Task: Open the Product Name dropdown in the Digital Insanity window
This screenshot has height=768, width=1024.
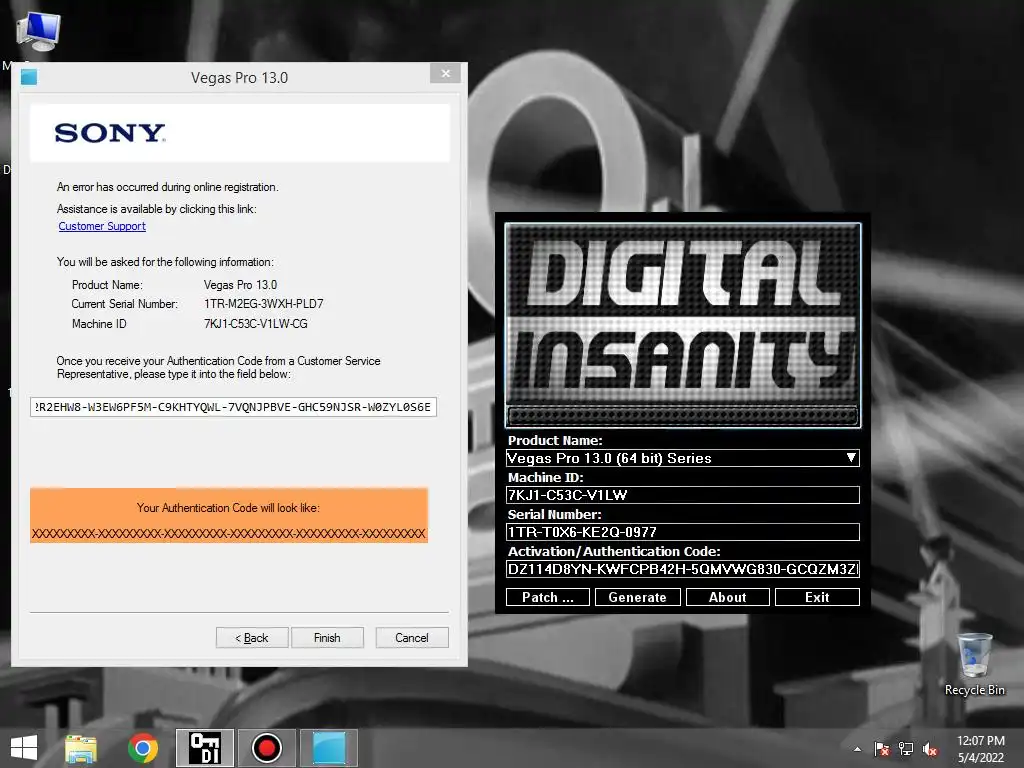Action: click(682, 458)
